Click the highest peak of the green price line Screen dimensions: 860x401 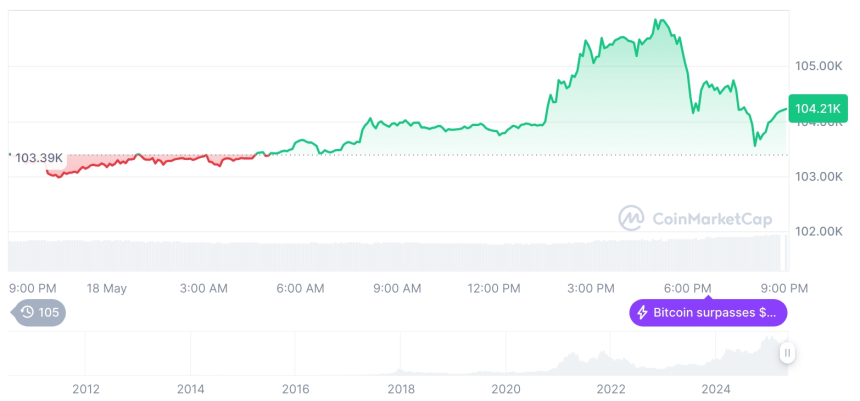[x=657, y=20]
